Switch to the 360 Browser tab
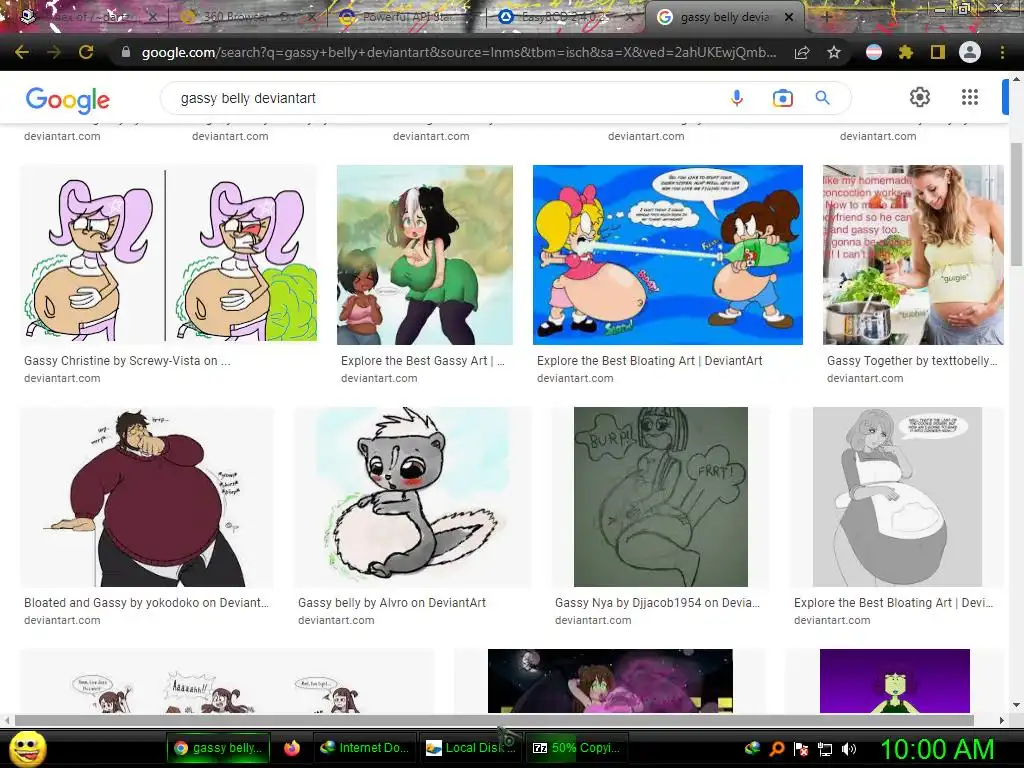The image size is (1024, 768). pyautogui.click(x=248, y=17)
